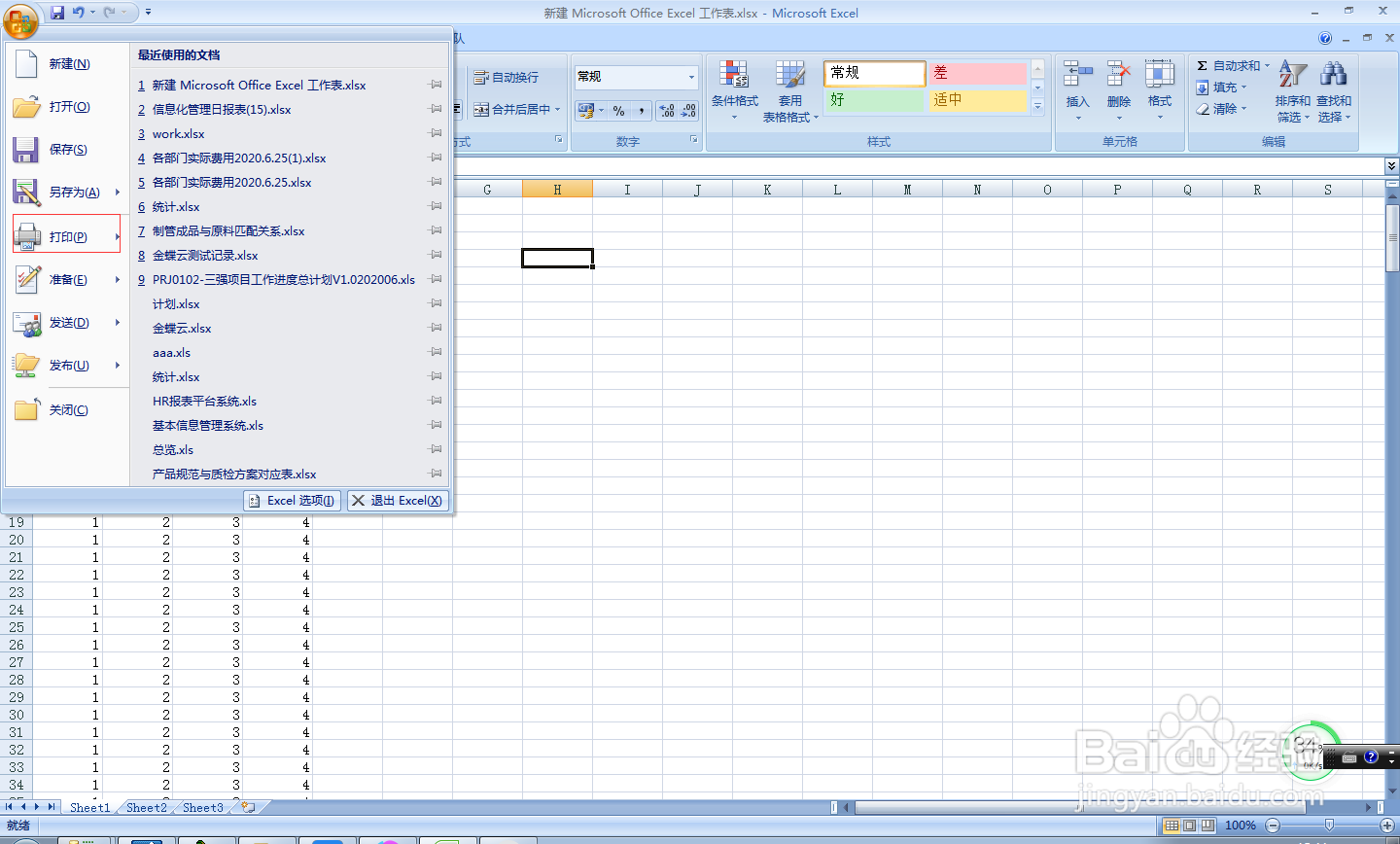Apply accounting currency number format

pos(586,111)
